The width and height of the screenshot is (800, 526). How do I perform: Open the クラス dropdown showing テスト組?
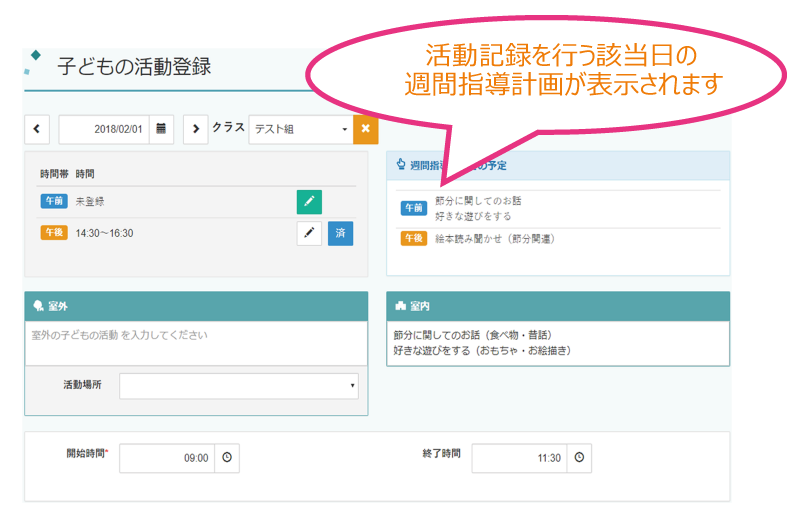pos(300,129)
